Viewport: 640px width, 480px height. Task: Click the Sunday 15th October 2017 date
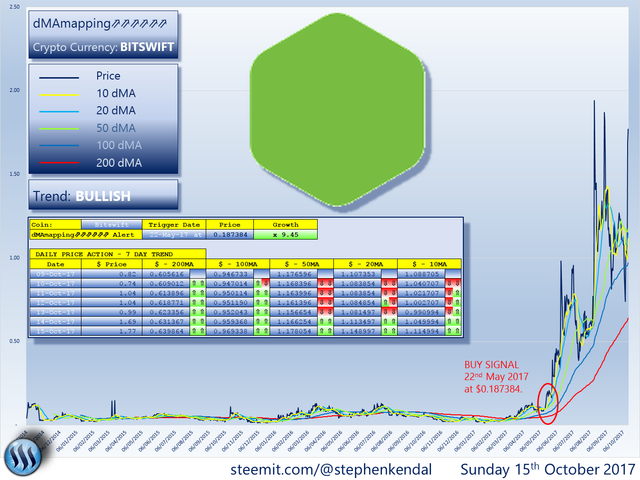coord(548,469)
